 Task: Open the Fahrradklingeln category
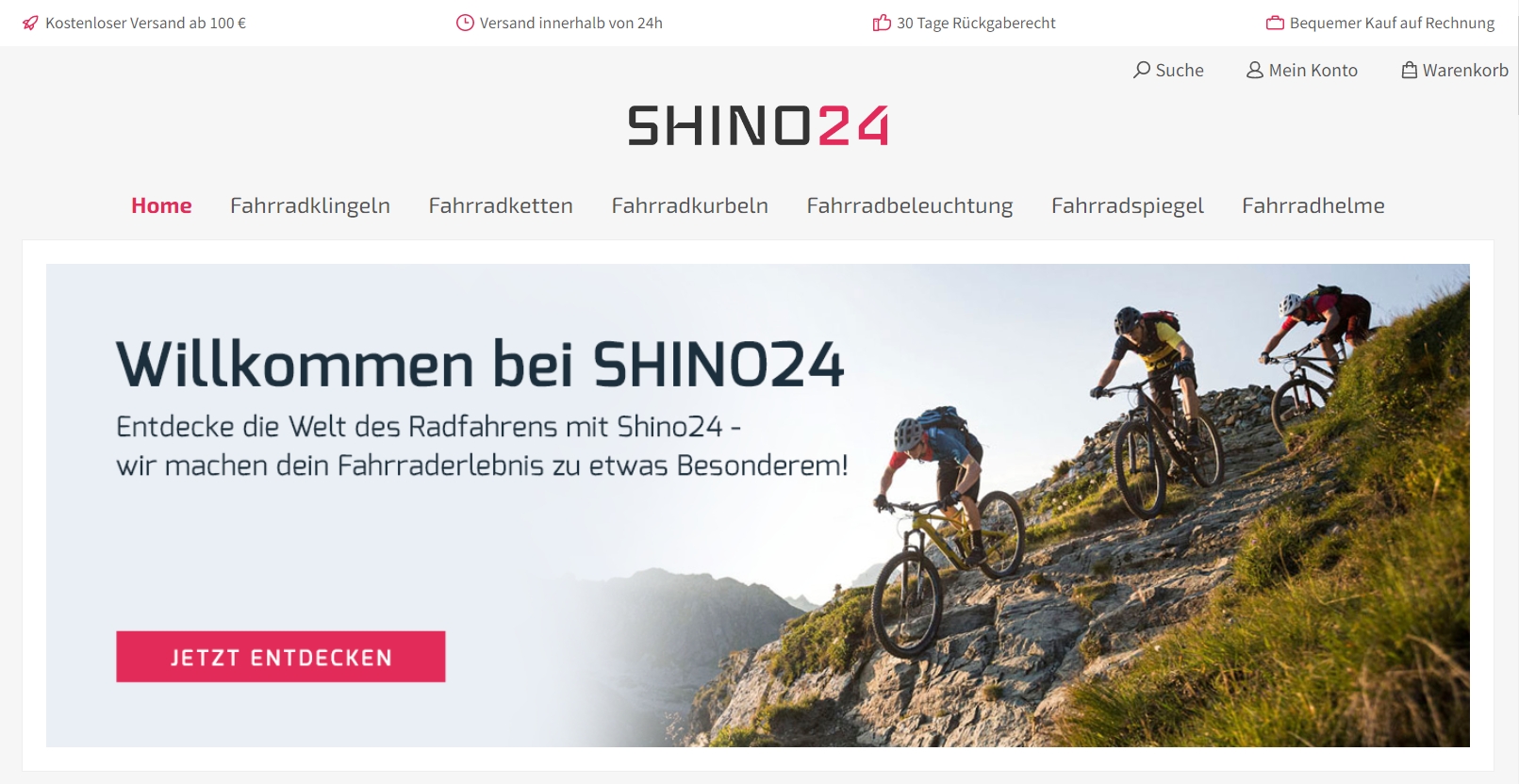point(310,205)
